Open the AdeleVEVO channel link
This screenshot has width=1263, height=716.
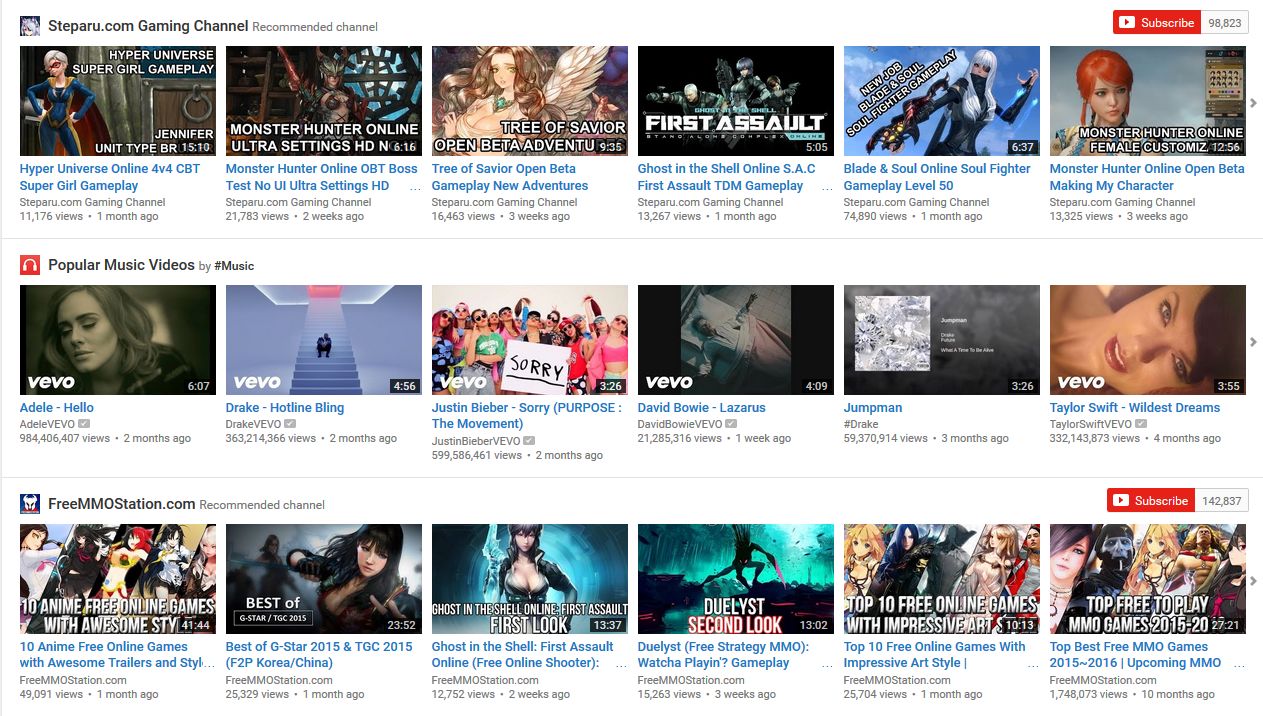(47, 424)
